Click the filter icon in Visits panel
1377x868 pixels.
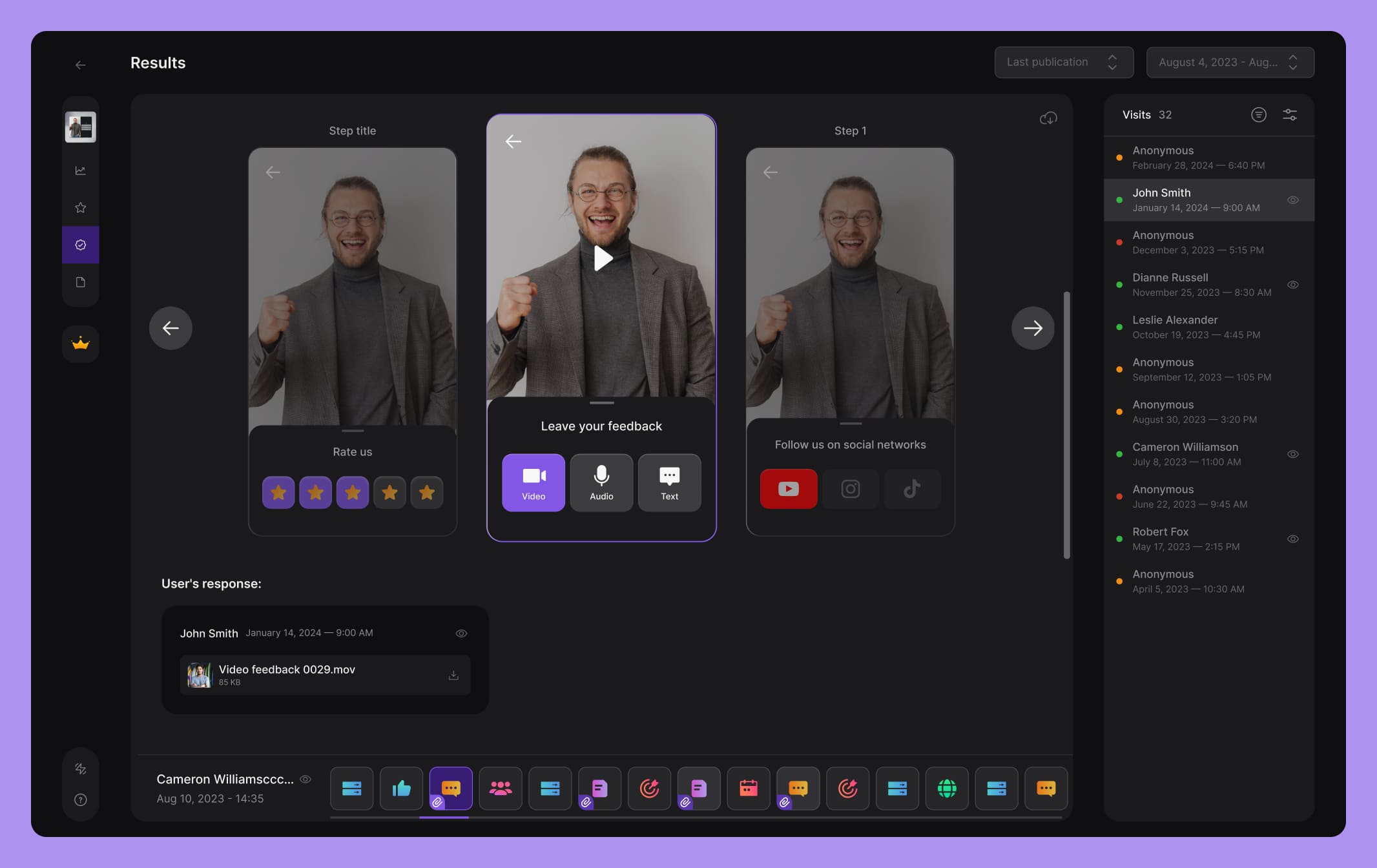[x=1258, y=115]
